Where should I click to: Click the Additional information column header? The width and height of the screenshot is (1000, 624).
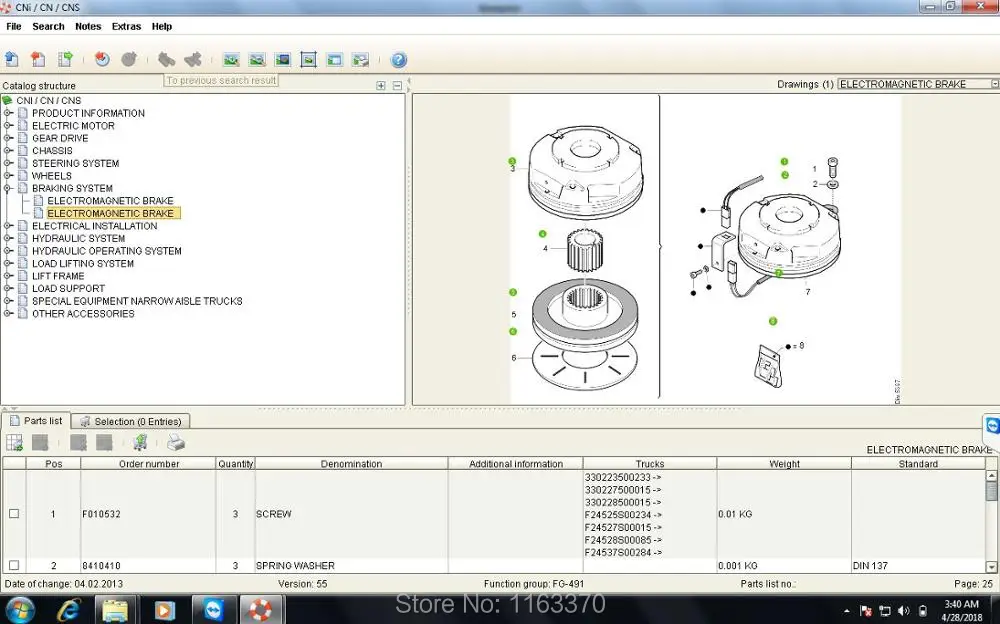516,464
